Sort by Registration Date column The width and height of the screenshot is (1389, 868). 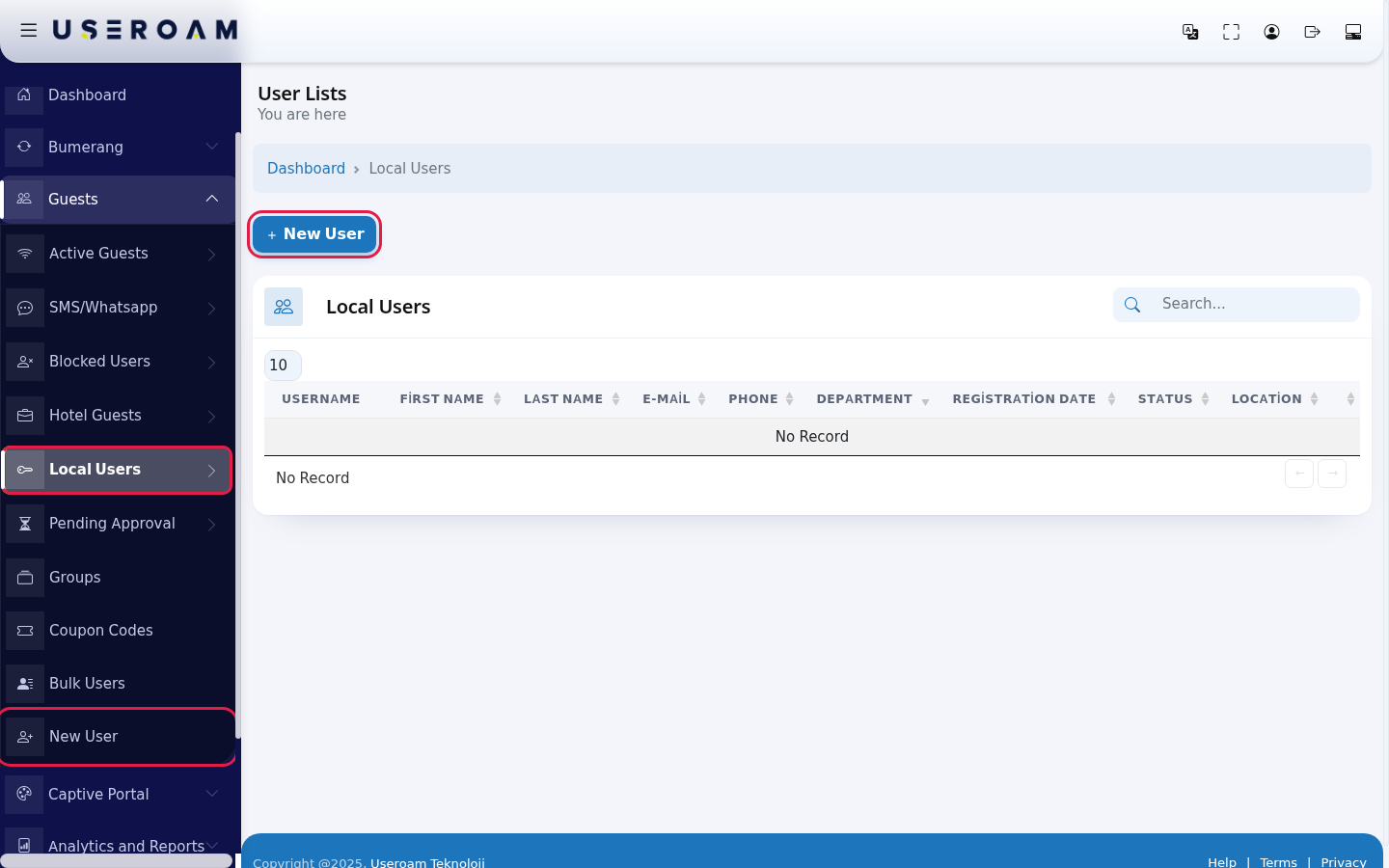pyautogui.click(x=1034, y=399)
